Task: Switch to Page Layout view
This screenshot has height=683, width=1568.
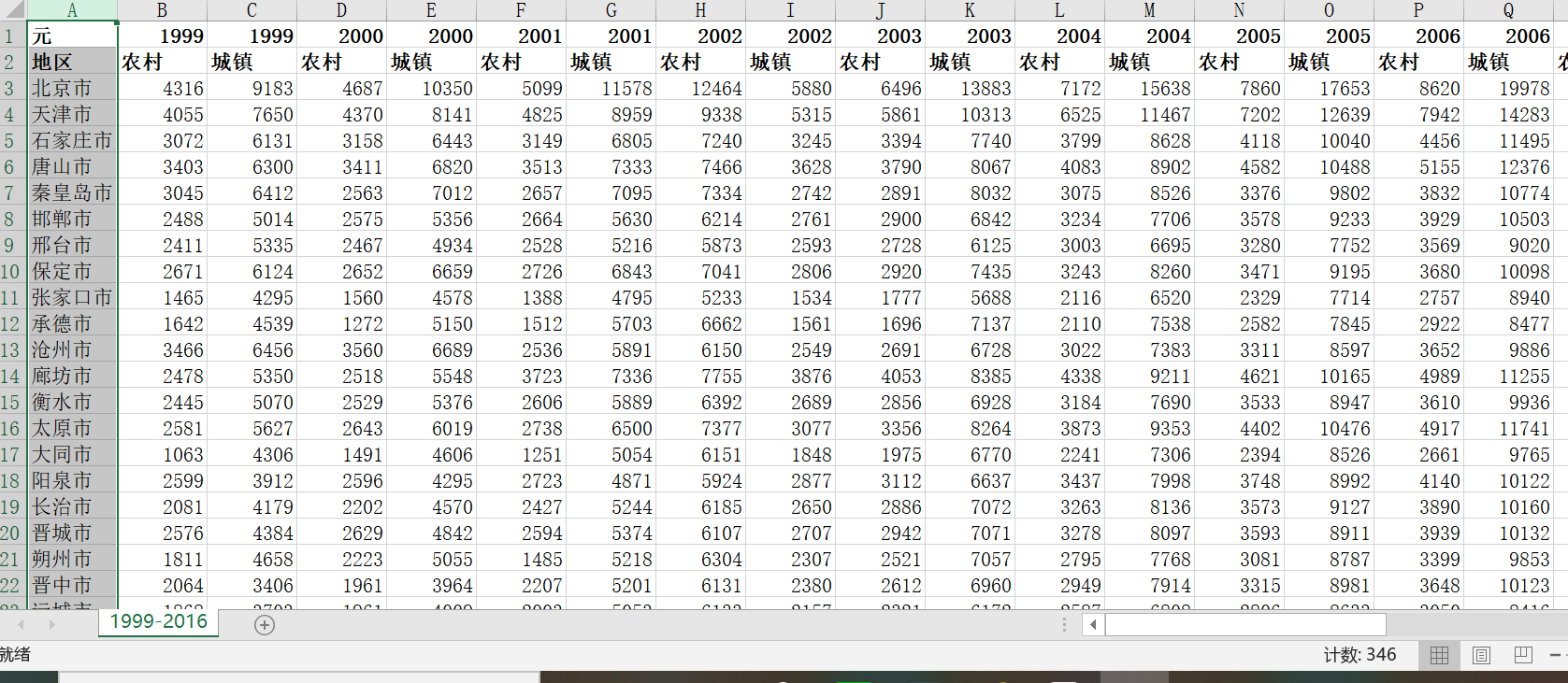Action: [1482, 655]
